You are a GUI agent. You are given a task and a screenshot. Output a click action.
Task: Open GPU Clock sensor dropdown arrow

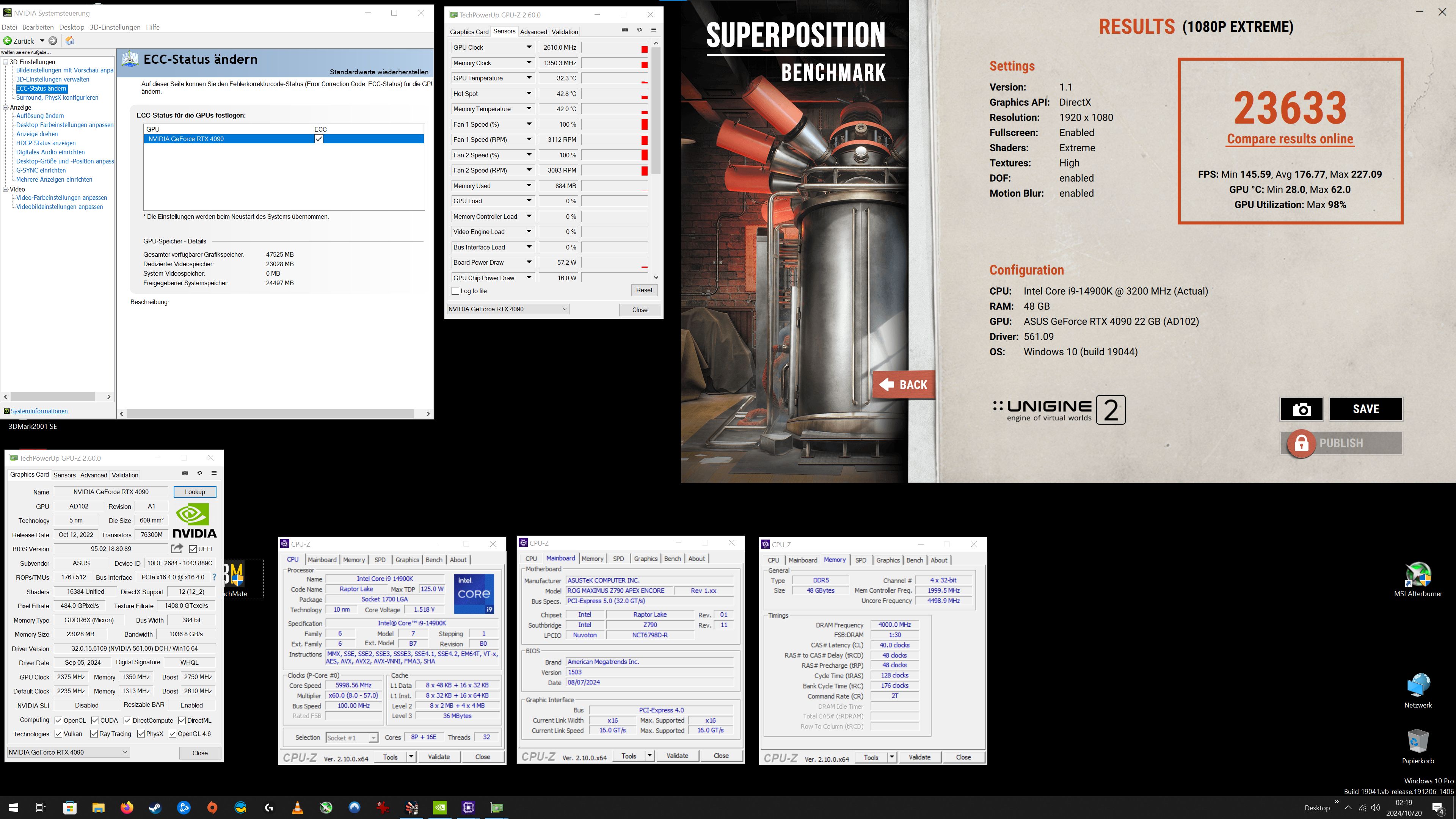pyautogui.click(x=529, y=47)
